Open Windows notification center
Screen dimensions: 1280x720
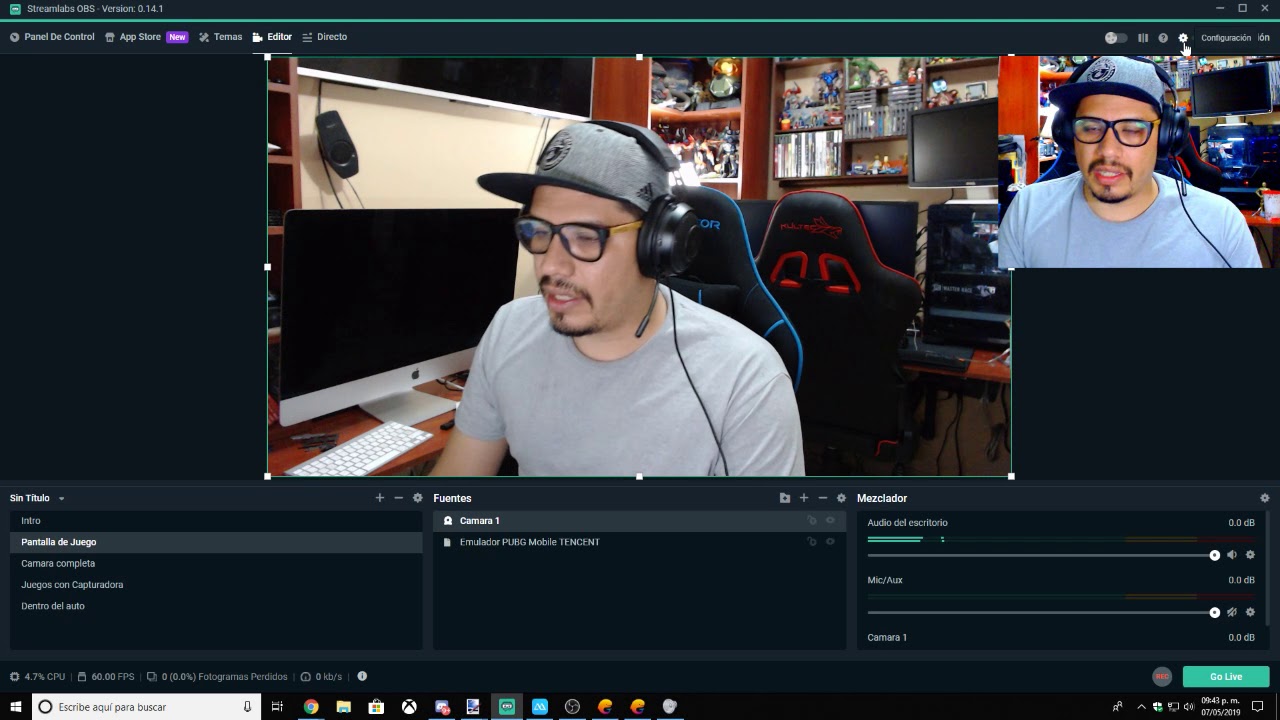point(1258,707)
